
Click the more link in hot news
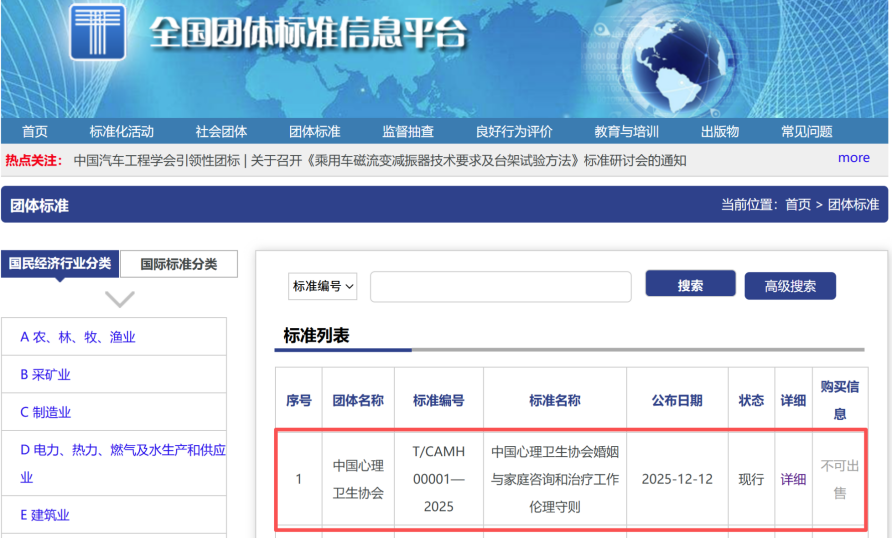pyautogui.click(x=853, y=158)
